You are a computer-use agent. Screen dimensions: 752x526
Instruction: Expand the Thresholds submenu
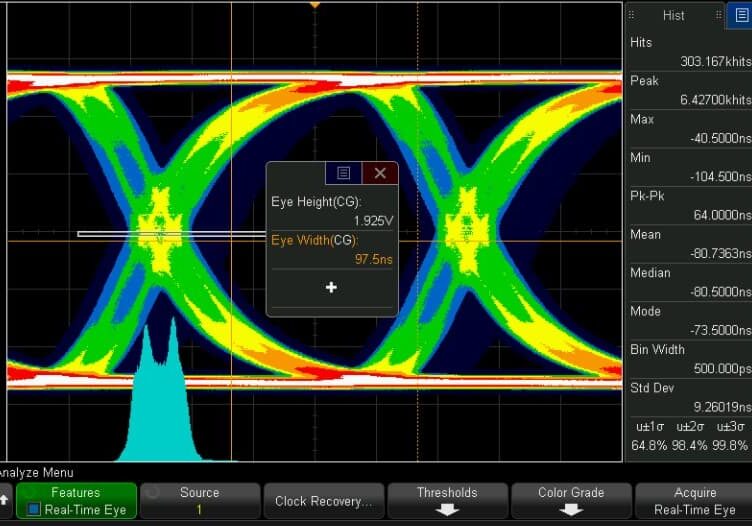[447, 501]
